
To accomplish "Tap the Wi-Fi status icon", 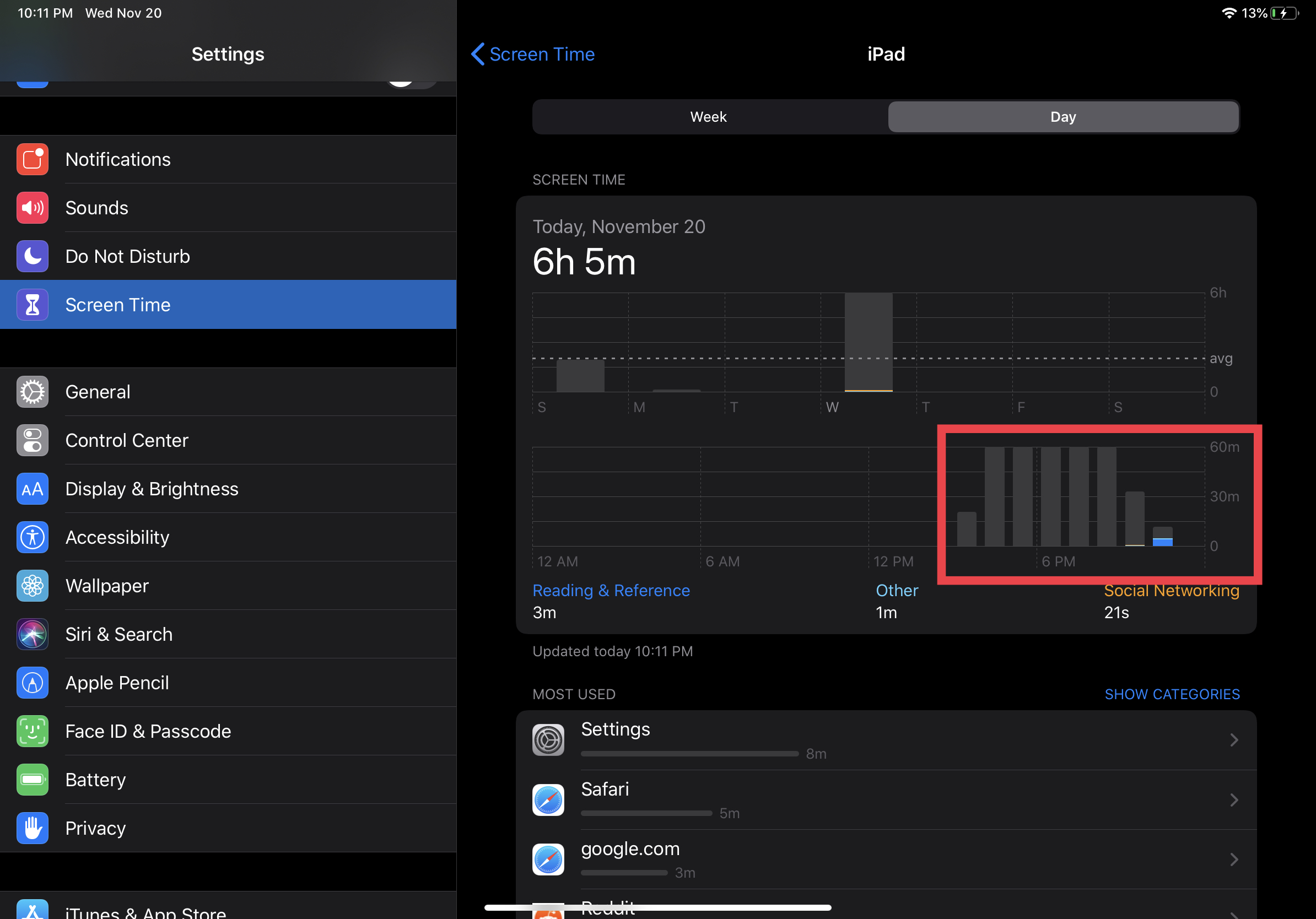I will point(1228,13).
